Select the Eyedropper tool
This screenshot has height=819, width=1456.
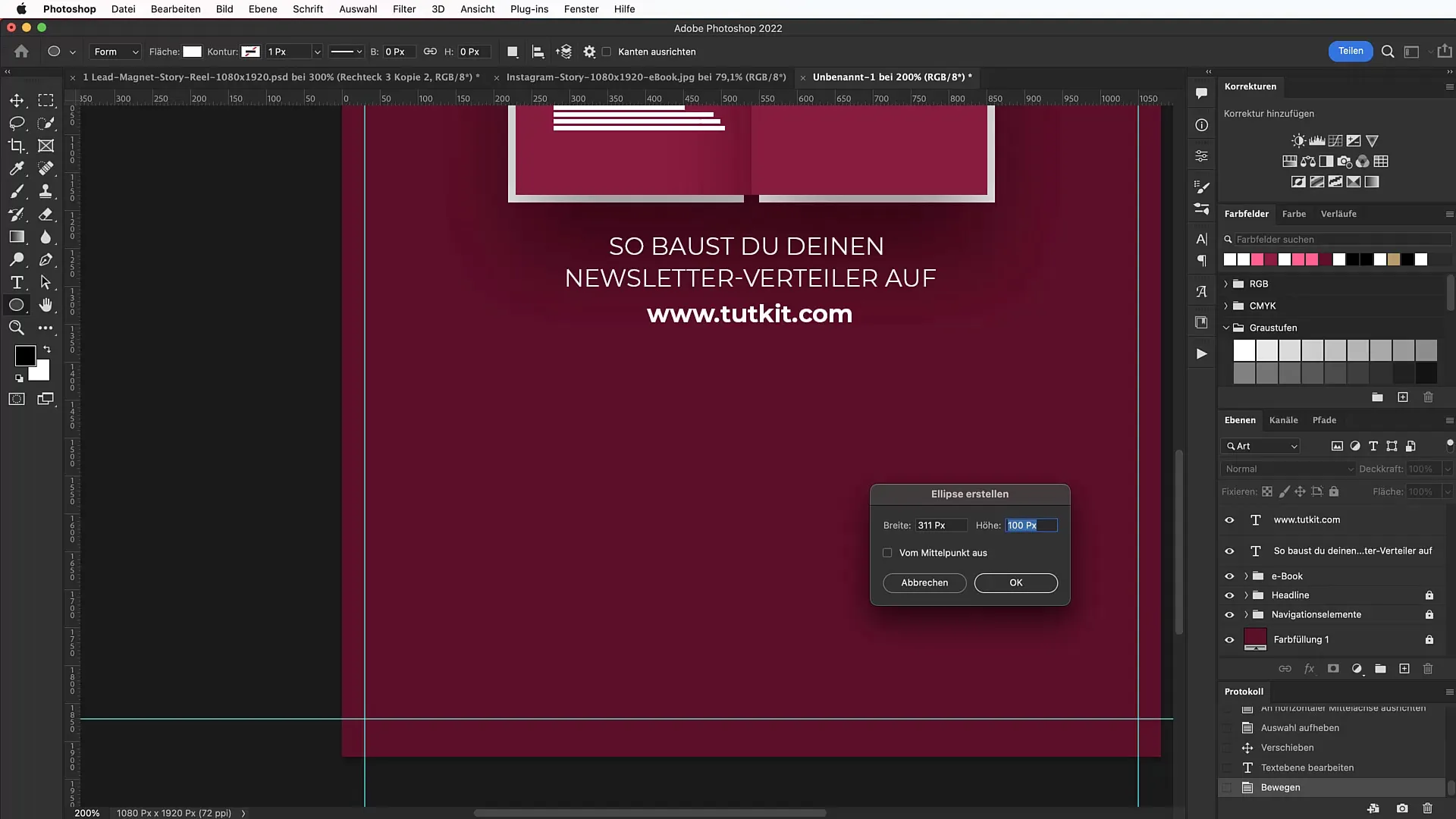tap(17, 168)
